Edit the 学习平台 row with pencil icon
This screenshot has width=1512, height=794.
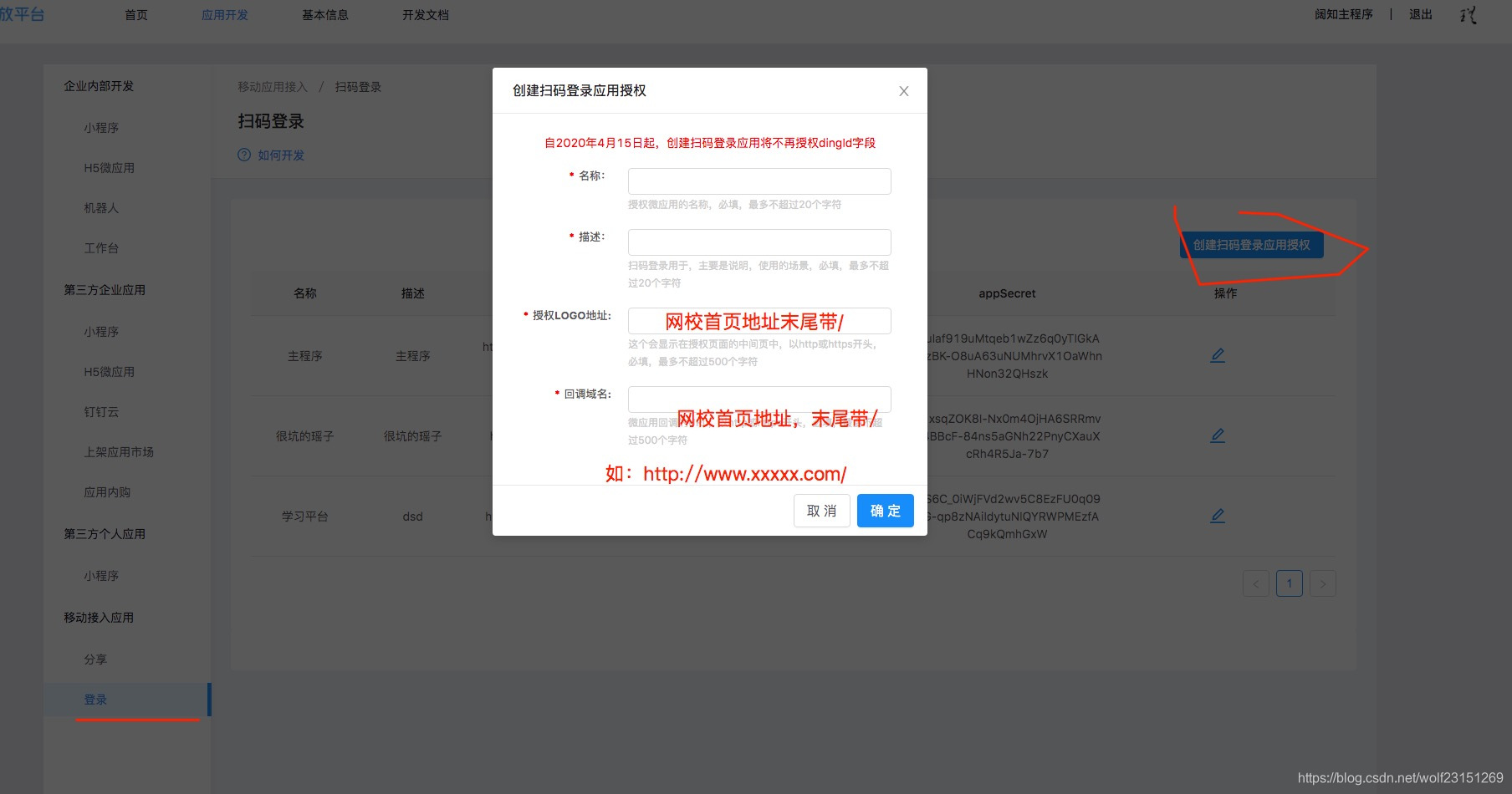(1218, 516)
